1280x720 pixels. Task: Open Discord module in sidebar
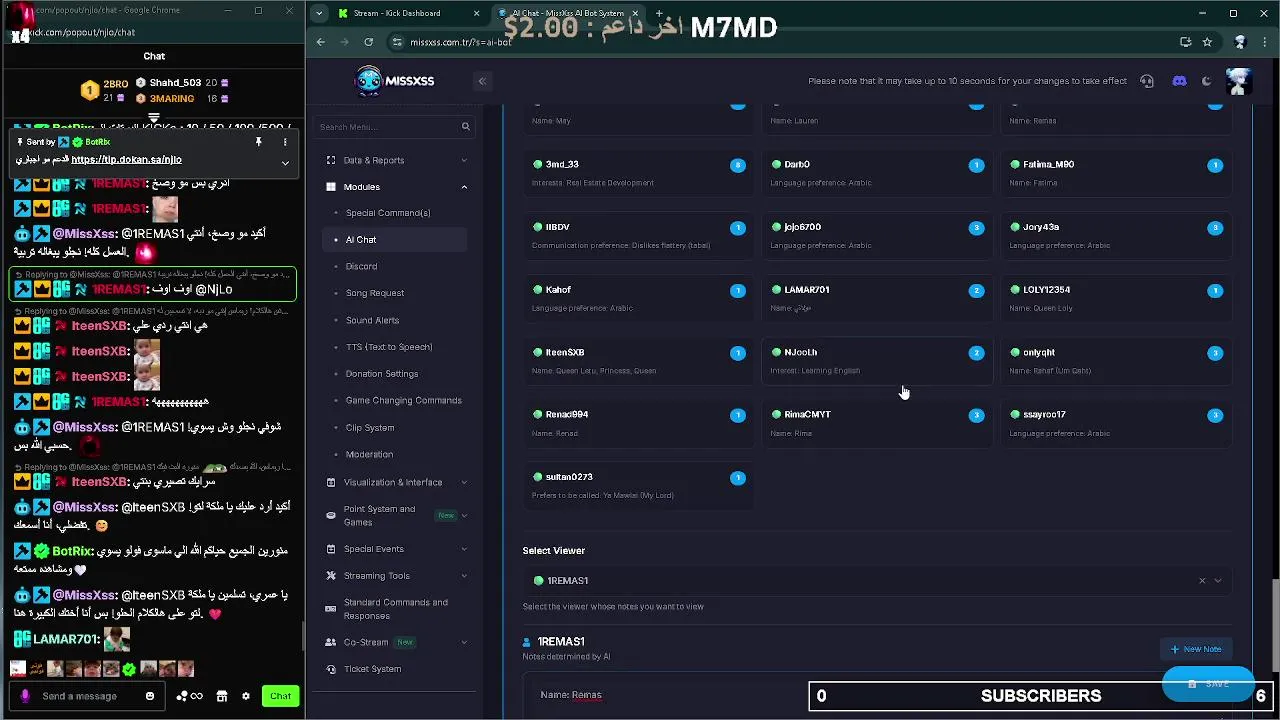[361, 266]
